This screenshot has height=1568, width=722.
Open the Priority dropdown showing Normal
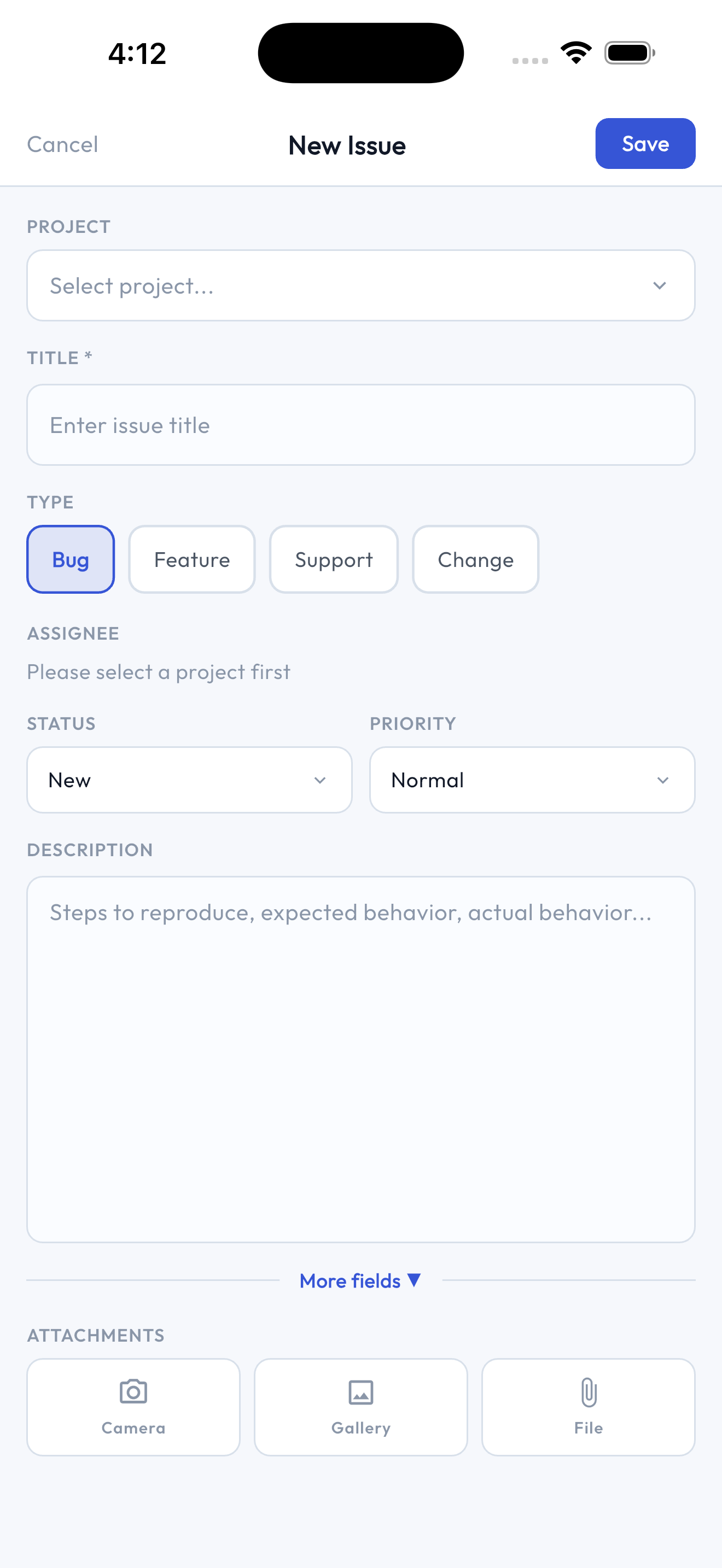point(532,780)
